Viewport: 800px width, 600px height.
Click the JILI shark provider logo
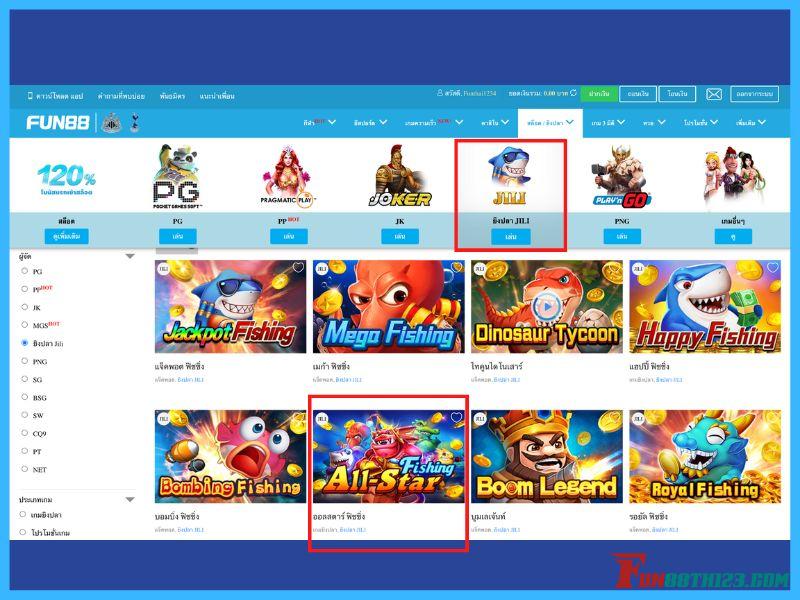pos(510,176)
